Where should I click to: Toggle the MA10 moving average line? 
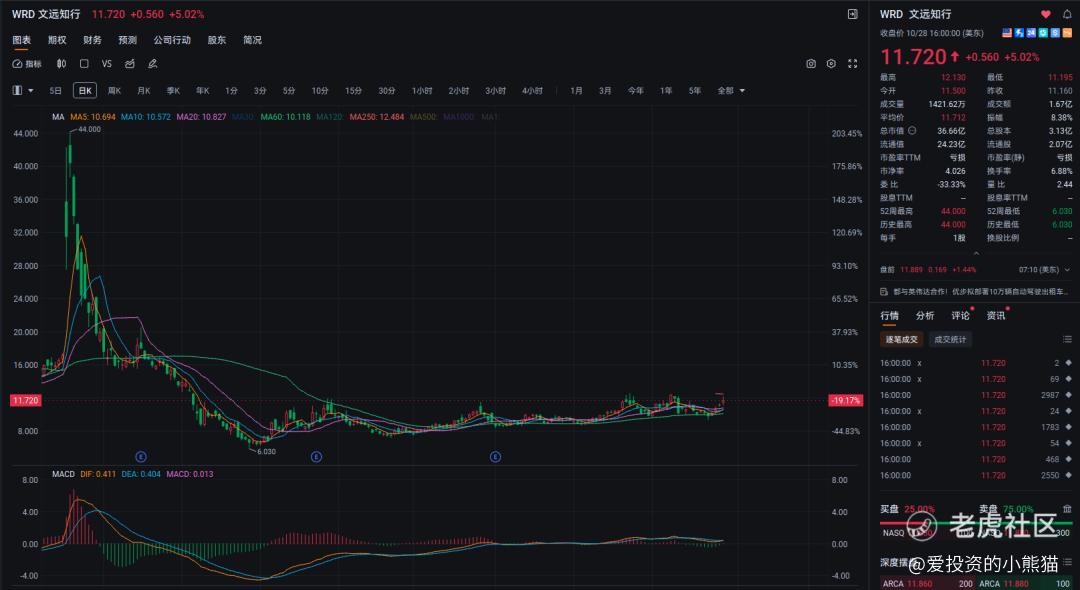pos(145,117)
